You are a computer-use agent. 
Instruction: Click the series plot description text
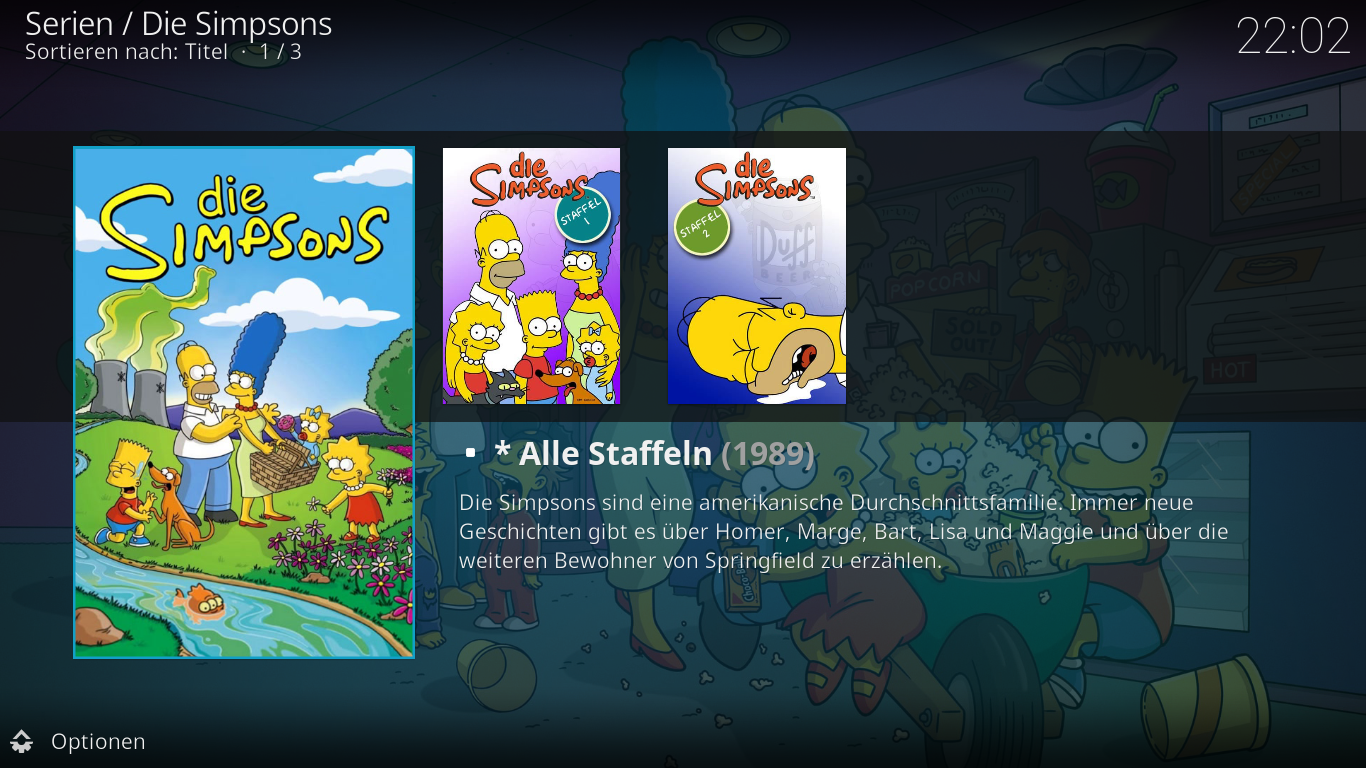coord(843,531)
